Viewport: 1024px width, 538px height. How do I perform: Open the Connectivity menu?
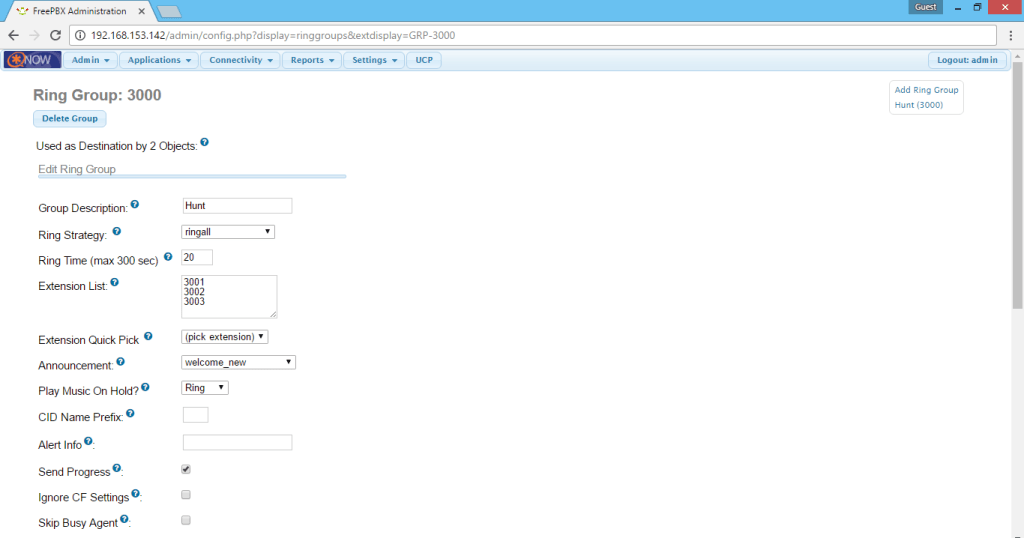tap(240, 60)
